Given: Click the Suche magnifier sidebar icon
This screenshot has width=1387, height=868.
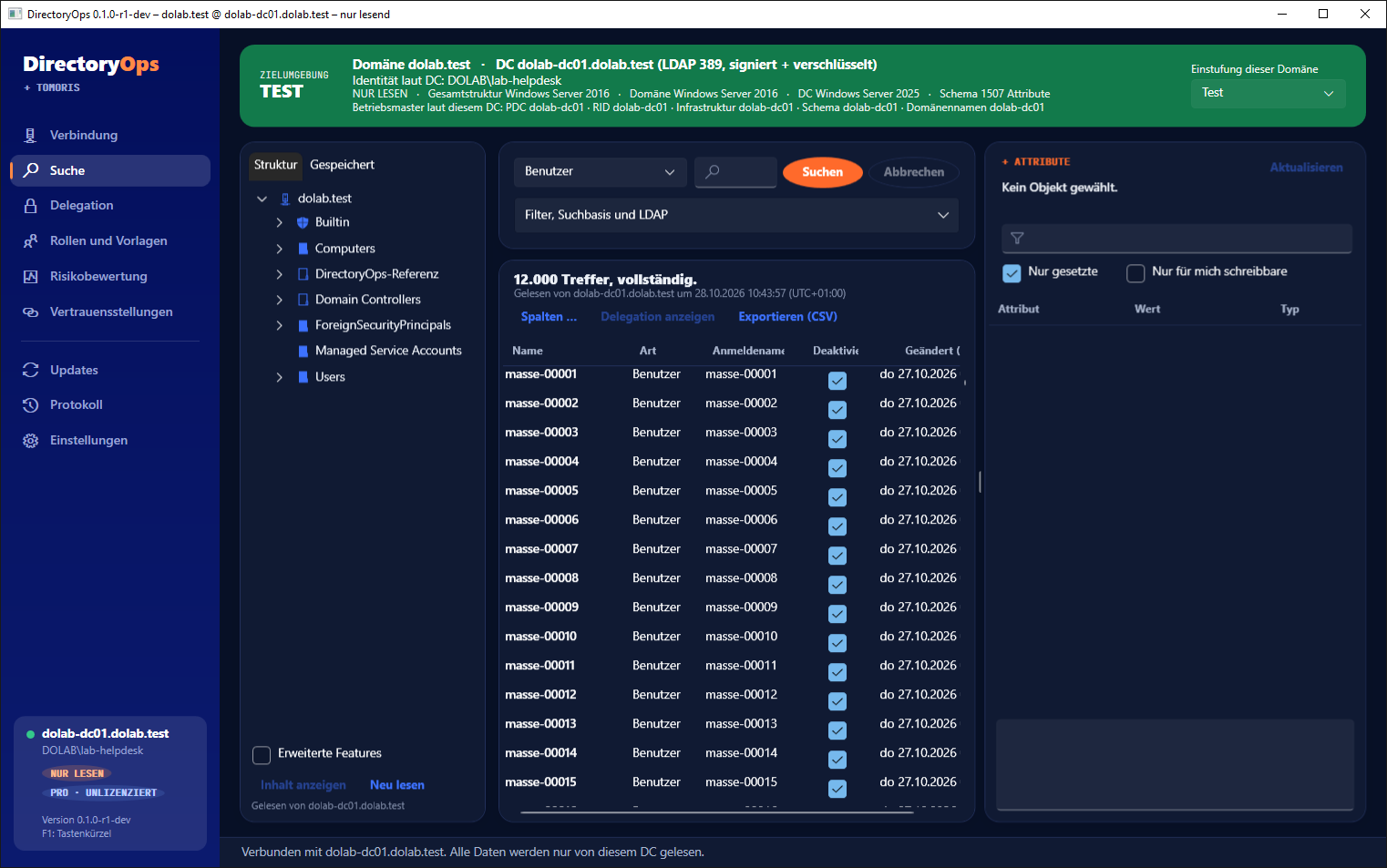Looking at the screenshot, I should point(31,170).
